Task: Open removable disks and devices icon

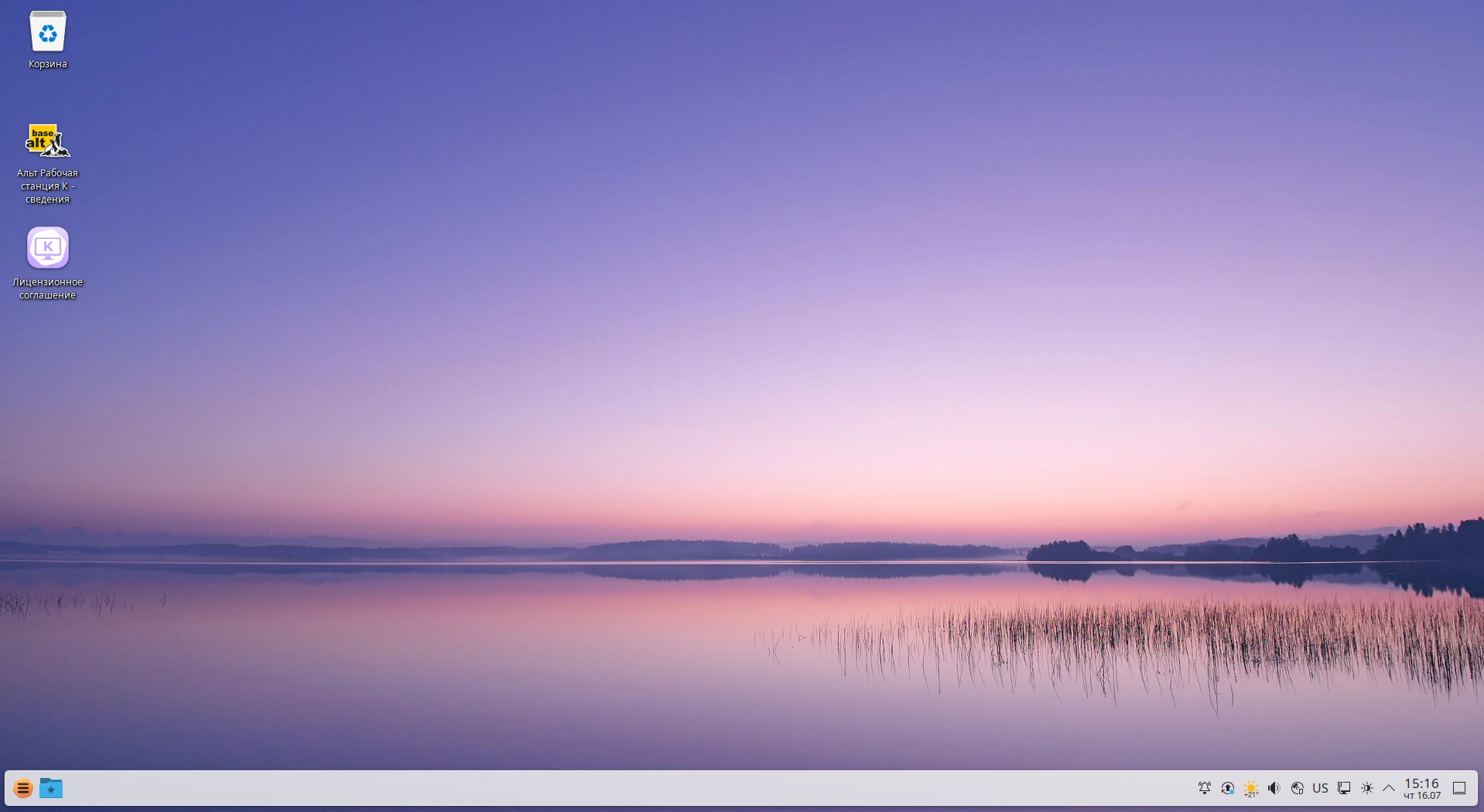Action: pyautogui.click(x=1298, y=788)
